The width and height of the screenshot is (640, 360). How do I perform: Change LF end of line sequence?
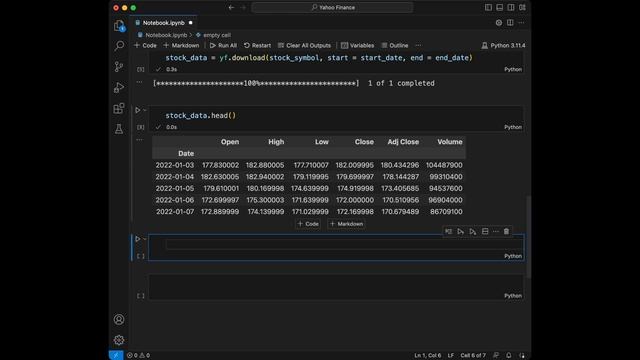pos(451,355)
